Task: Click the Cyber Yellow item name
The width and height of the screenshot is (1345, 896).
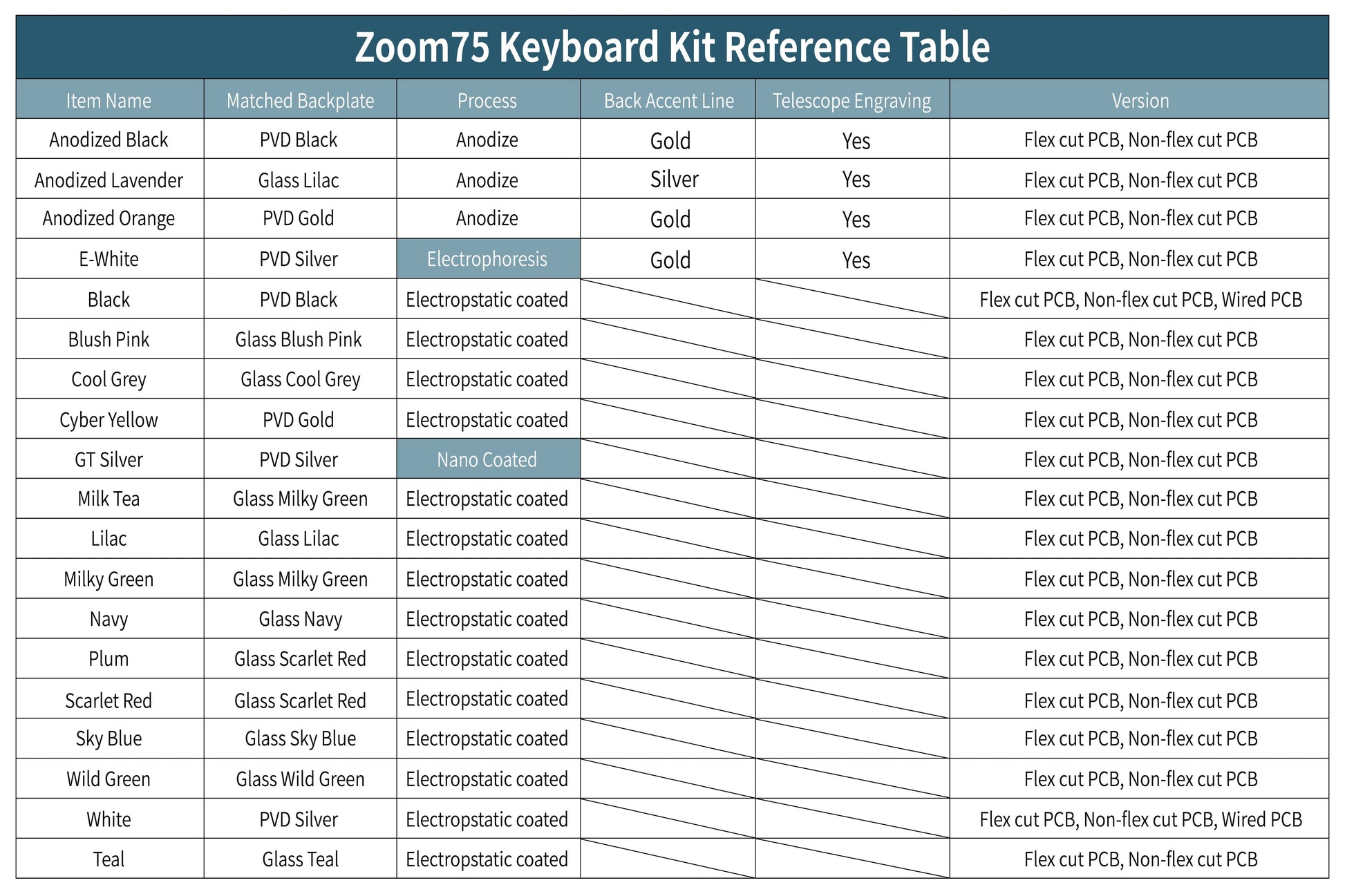Action: [109, 419]
